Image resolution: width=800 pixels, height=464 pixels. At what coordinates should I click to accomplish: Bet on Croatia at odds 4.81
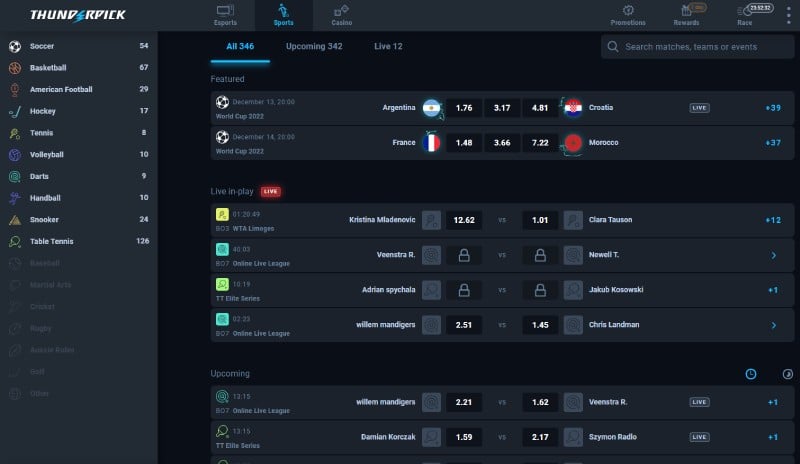click(x=540, y=108)
